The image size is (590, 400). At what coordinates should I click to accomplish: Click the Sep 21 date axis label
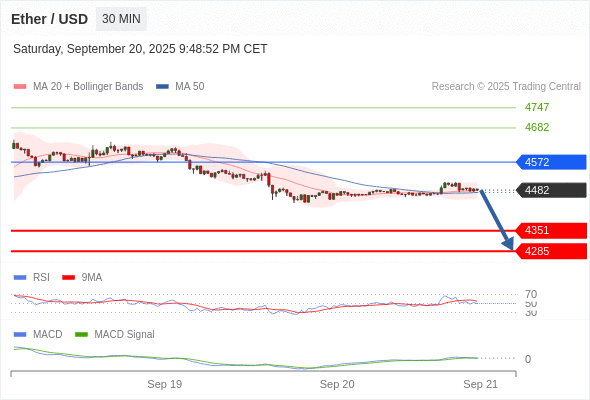481,384
